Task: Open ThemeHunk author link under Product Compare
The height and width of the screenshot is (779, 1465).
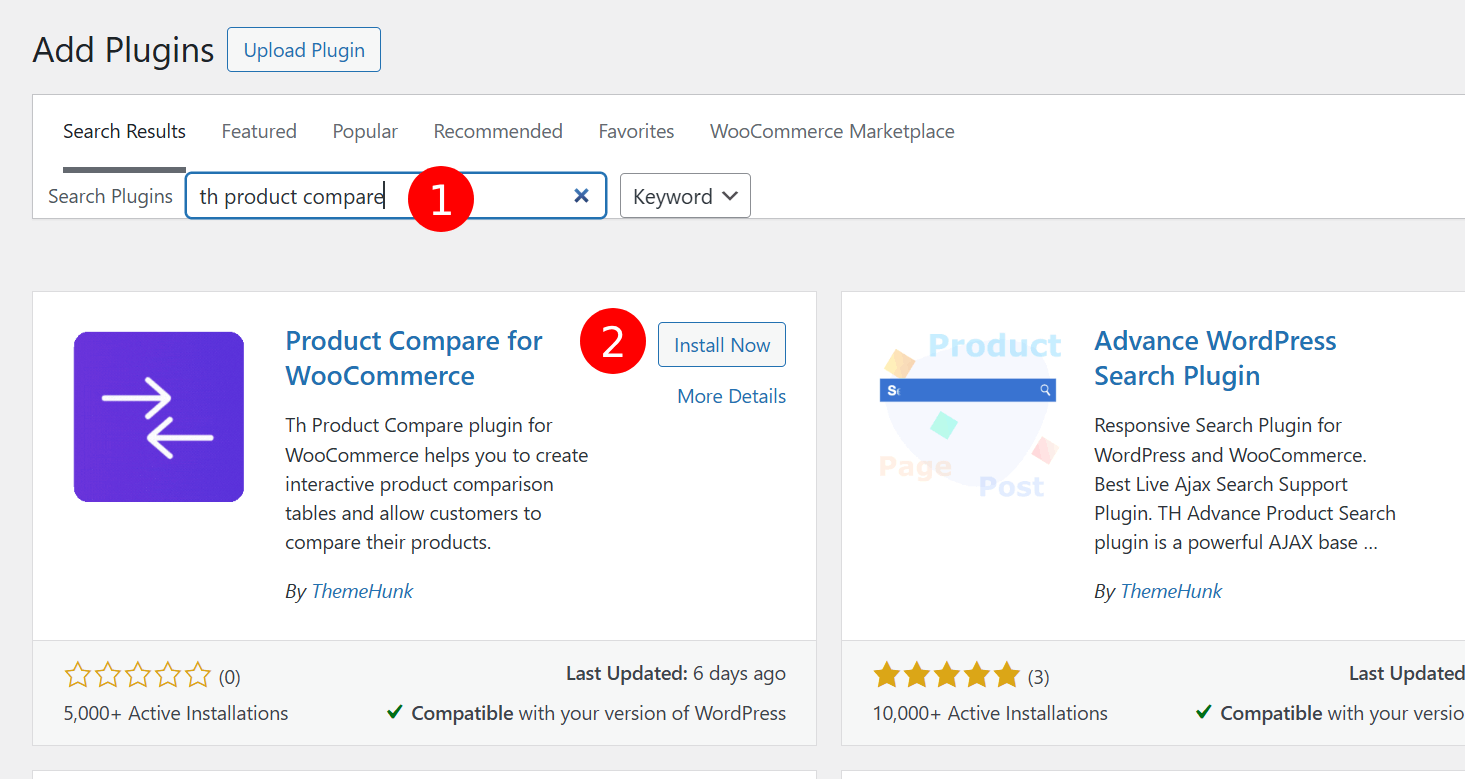Action: click(x=362, y=591)
